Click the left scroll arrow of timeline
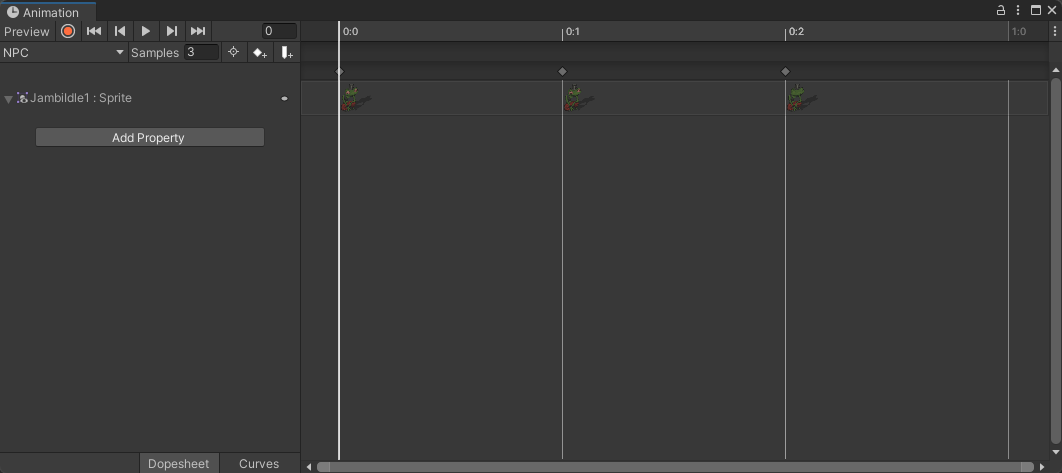Screen dimensions: 1062x473 coord(309,466)
